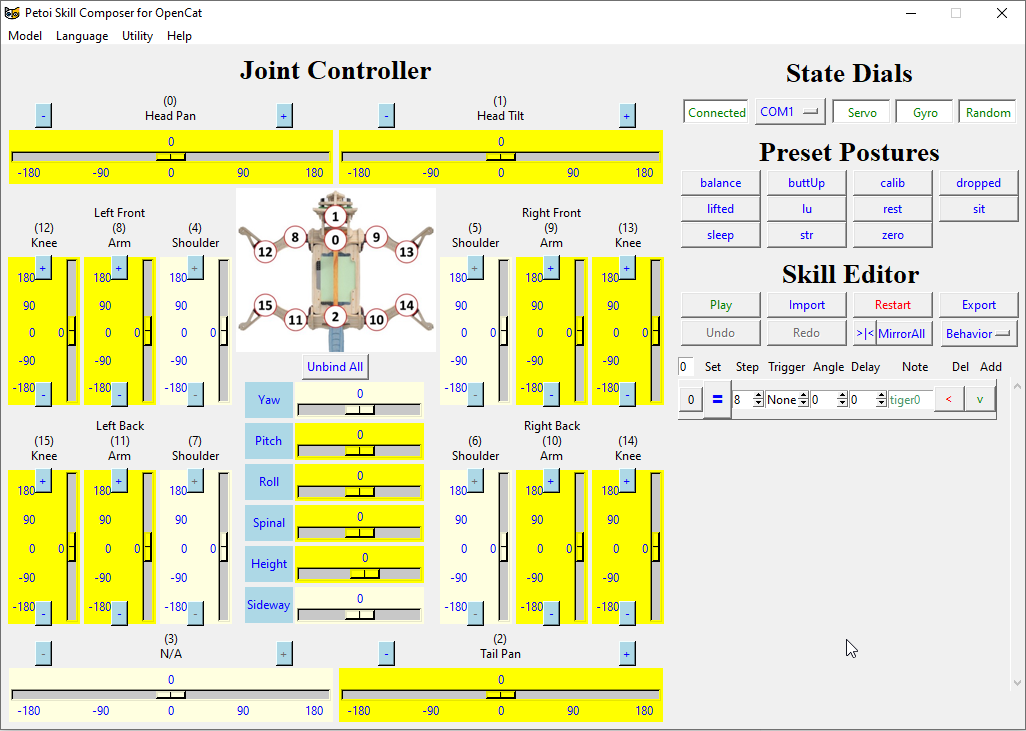
Task: Click the green add frame arrow
Action: tap(980, 399)
